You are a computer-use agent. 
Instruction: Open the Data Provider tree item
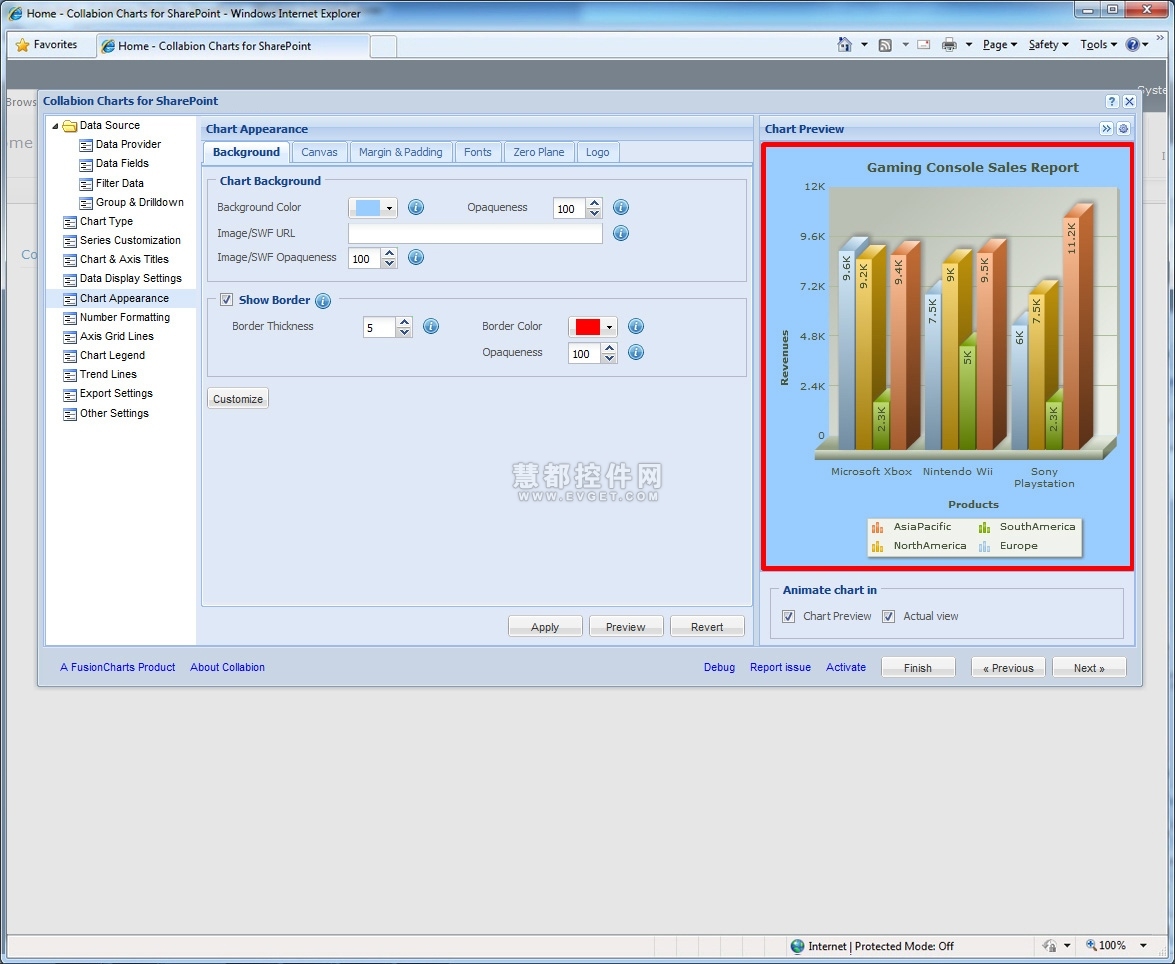pos(128,144)
